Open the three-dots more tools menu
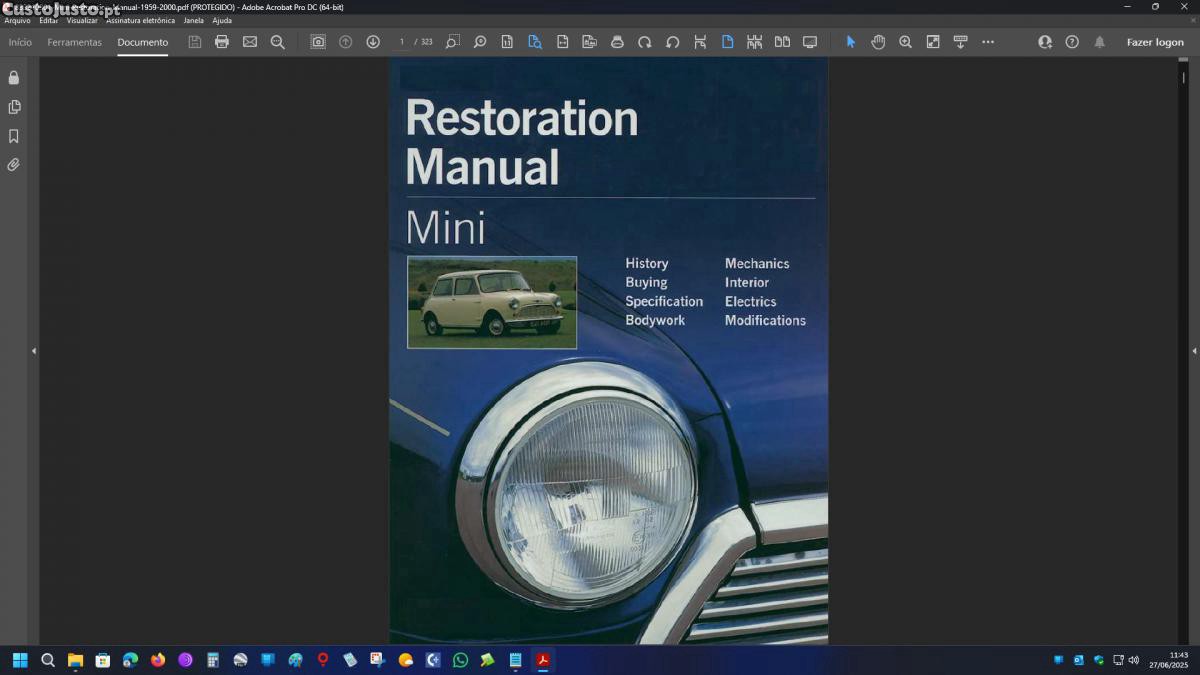The image size is (1200, 675). [x=988, y=42]
